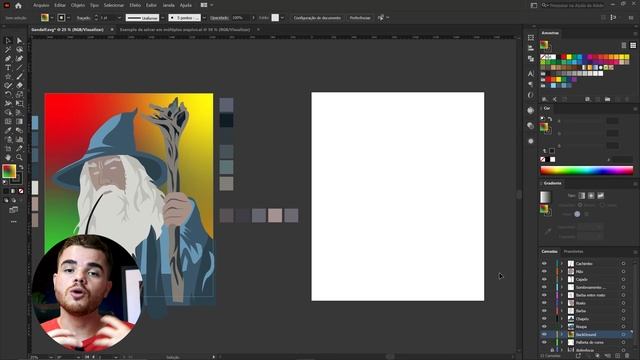Viewport: 640px width, 360px height.
Task: Select the Zoom tool magnifier
Action: coord(19,157)
